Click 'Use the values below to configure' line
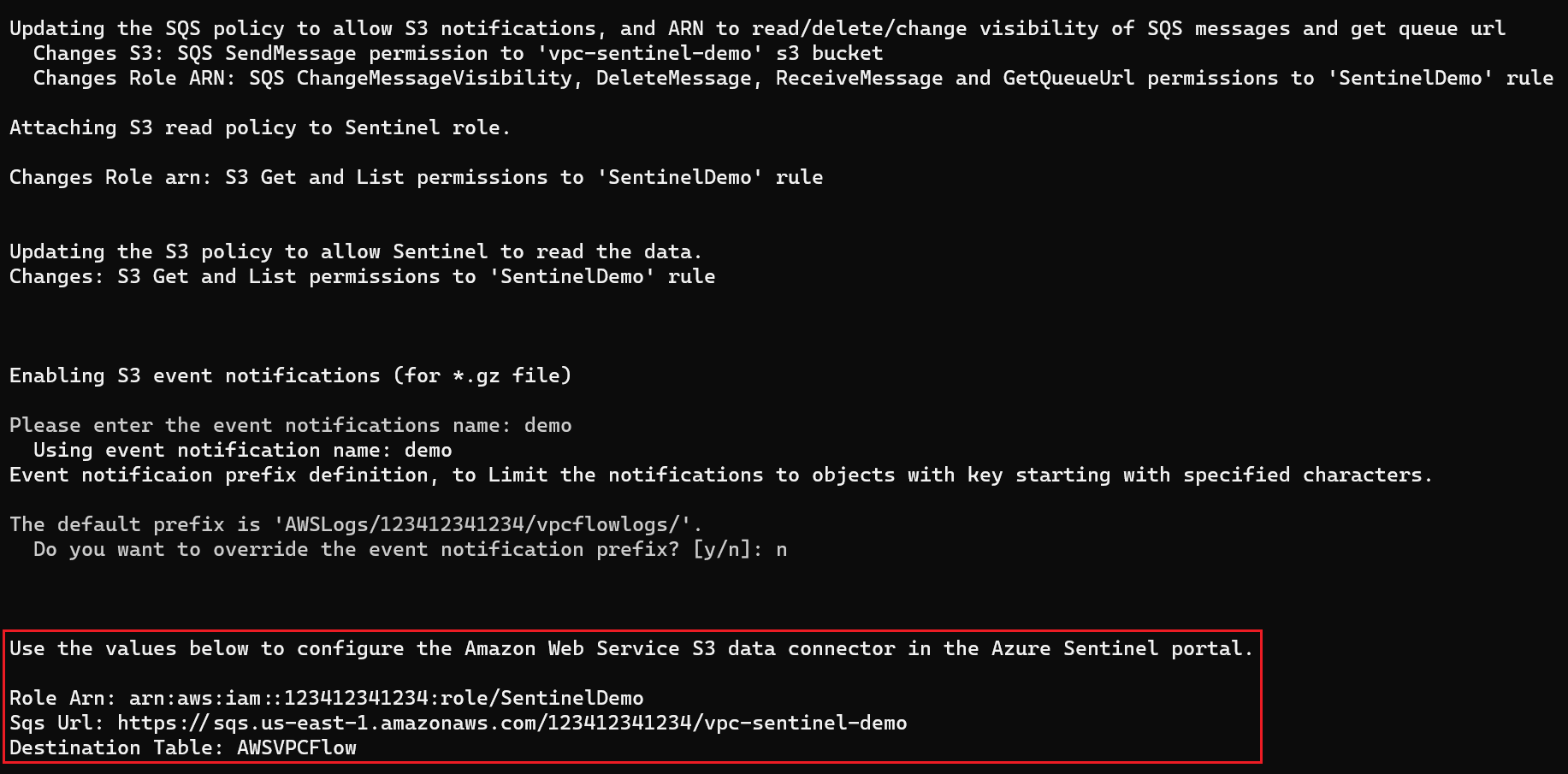The height and width of the screenshot is (774, 1568). coord(631,648)
